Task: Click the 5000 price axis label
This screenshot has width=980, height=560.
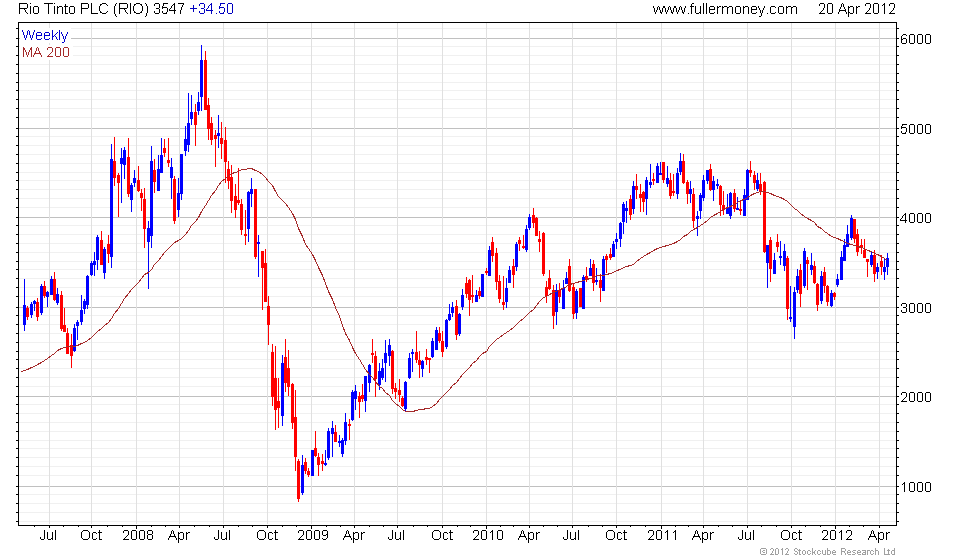Action: click(916, 129)
